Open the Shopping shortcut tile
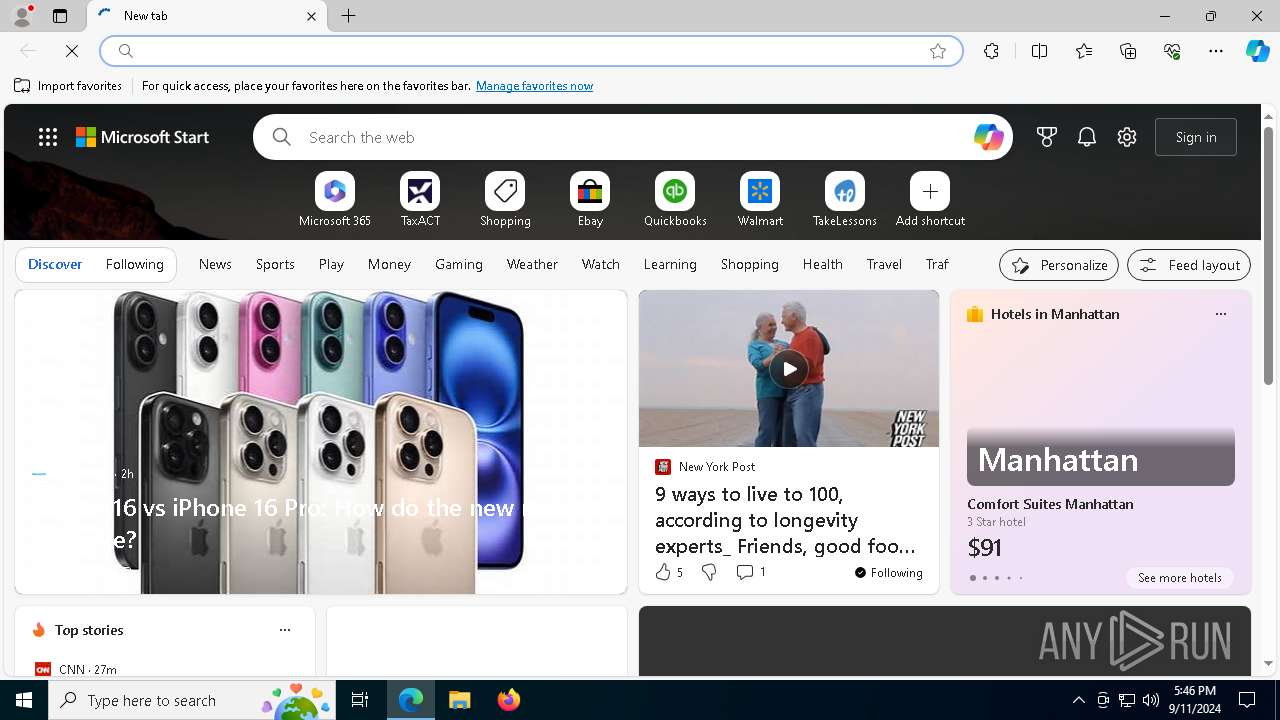 (x=505, y=200)
